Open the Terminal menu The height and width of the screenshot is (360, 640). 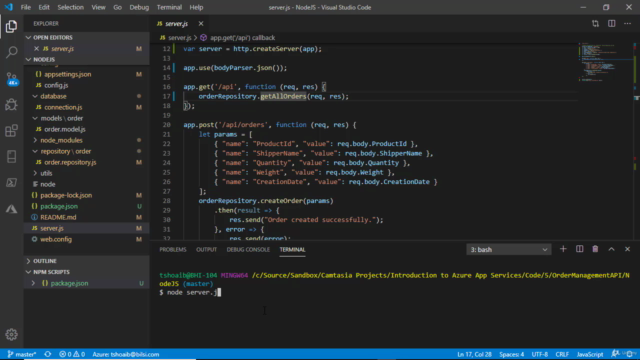point(169,7)
